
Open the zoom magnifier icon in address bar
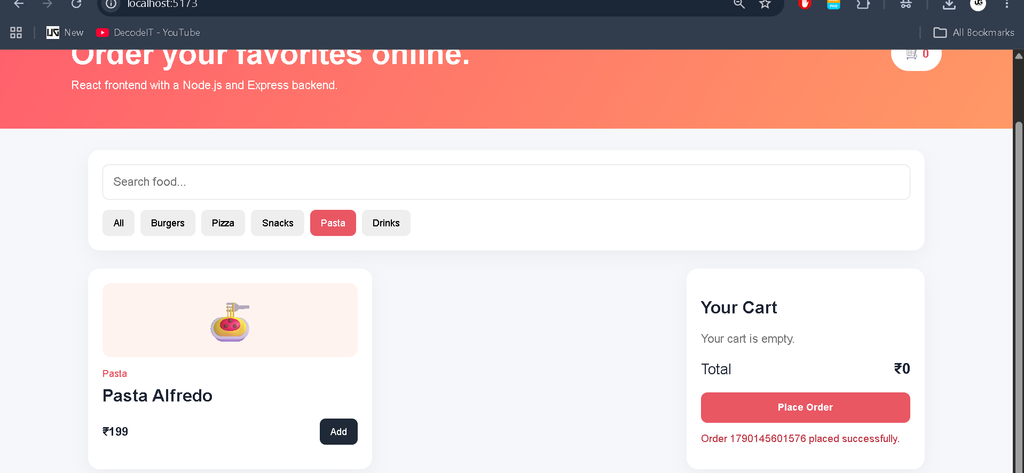(739, 5)
